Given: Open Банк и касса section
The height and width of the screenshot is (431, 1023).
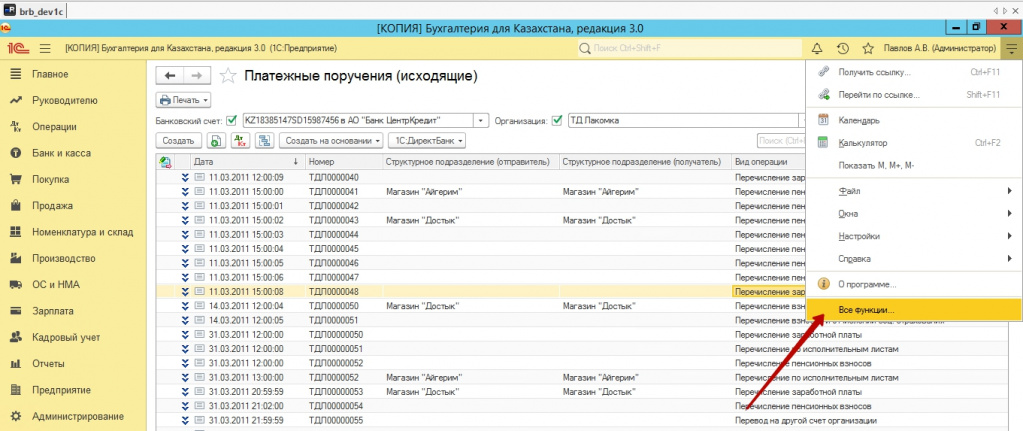Looking at the screenshot, I should [x=61, y=153].
